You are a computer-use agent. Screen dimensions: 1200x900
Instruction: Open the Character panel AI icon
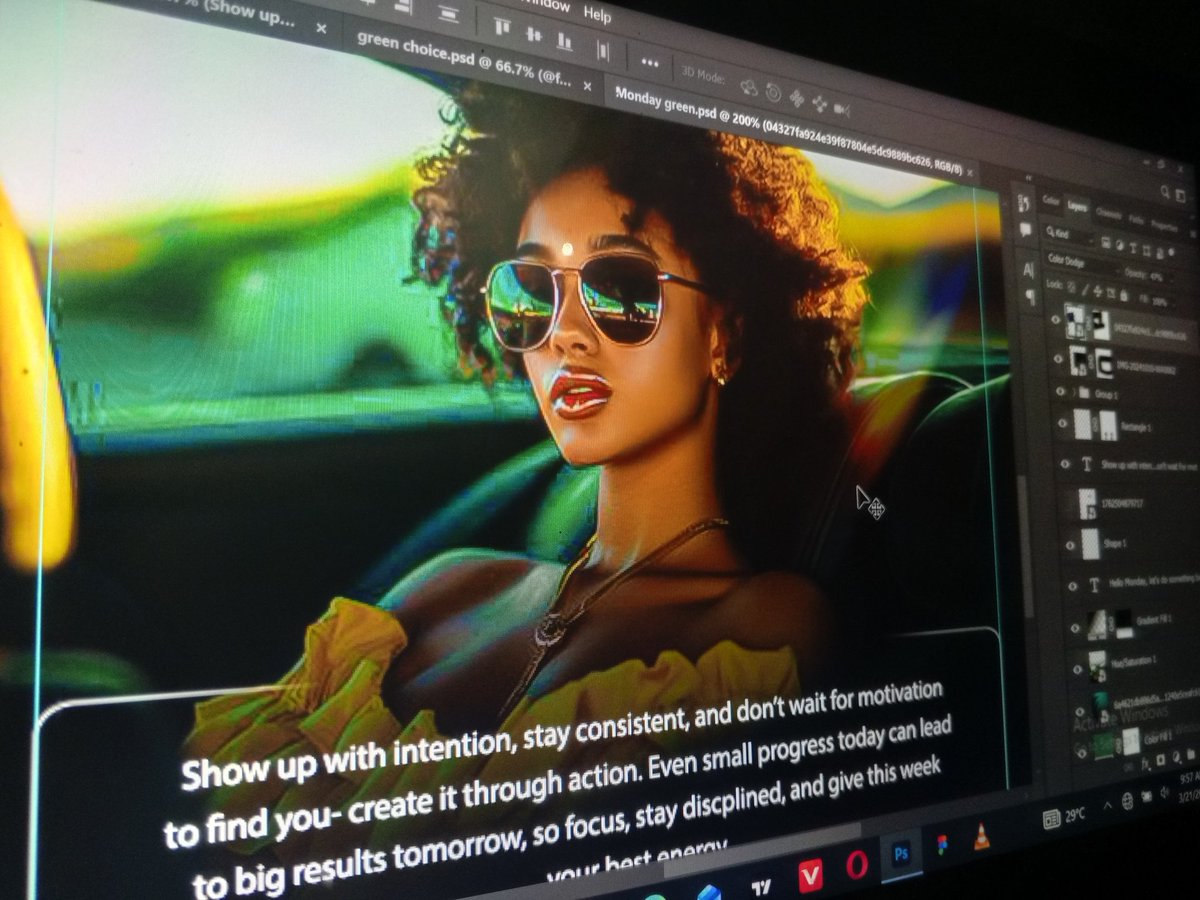[1028, 270]
